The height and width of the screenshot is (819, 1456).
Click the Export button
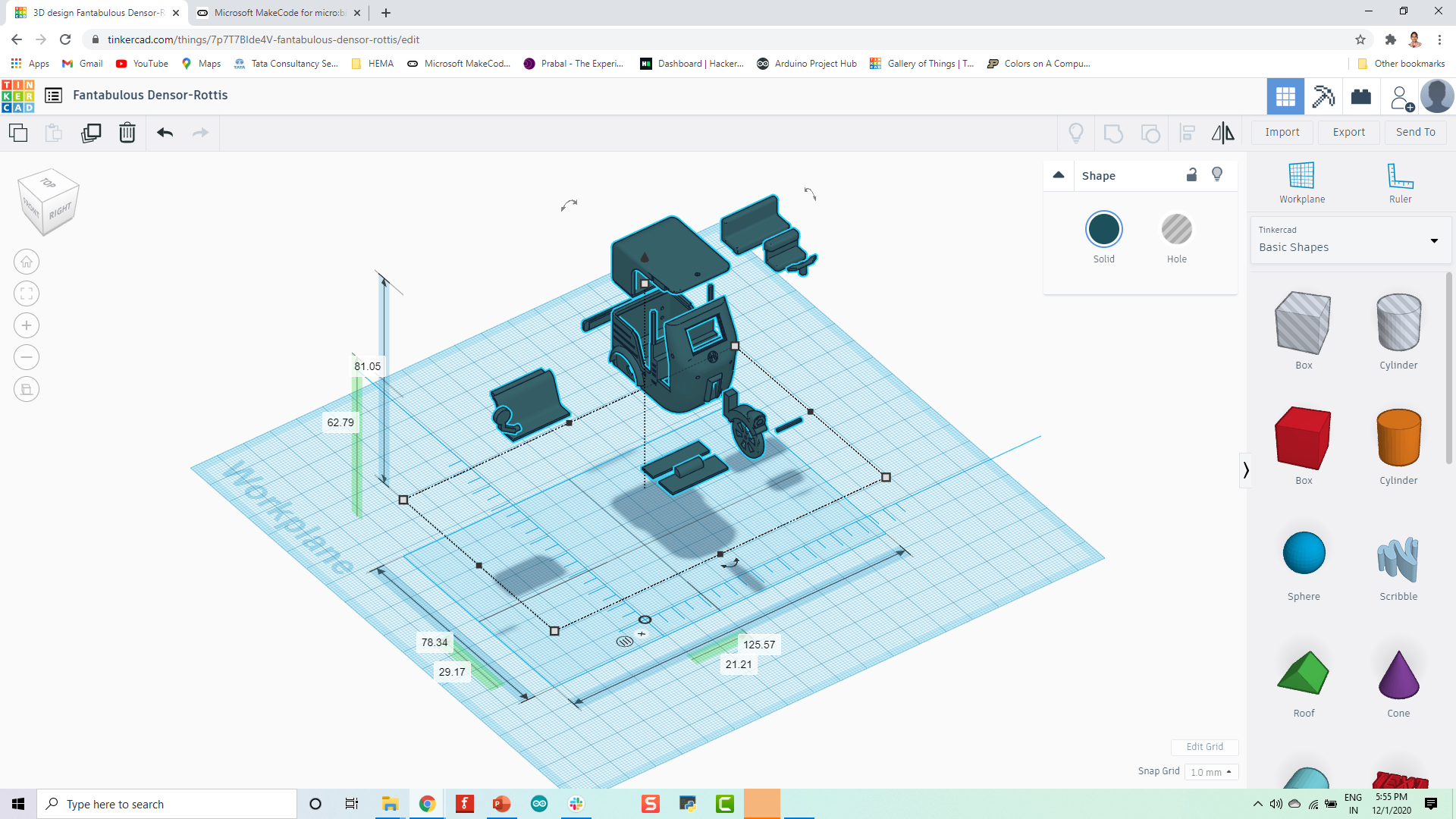coord(1348,132)
